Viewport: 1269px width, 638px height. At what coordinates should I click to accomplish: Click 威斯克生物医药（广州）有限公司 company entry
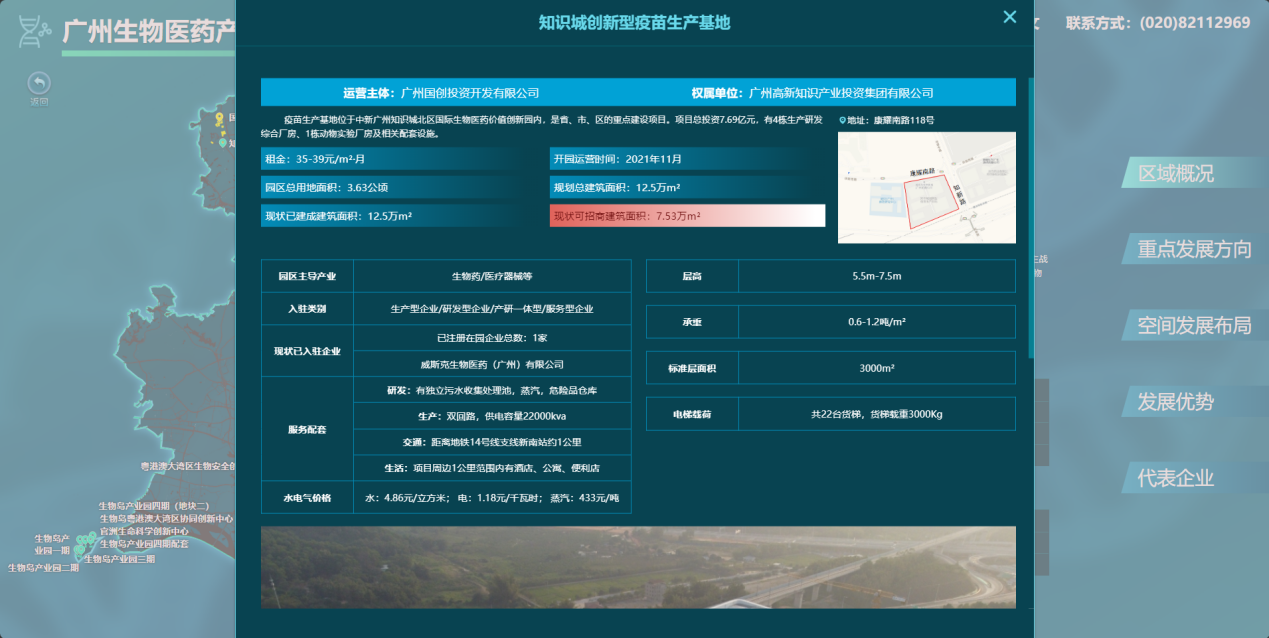492,365
